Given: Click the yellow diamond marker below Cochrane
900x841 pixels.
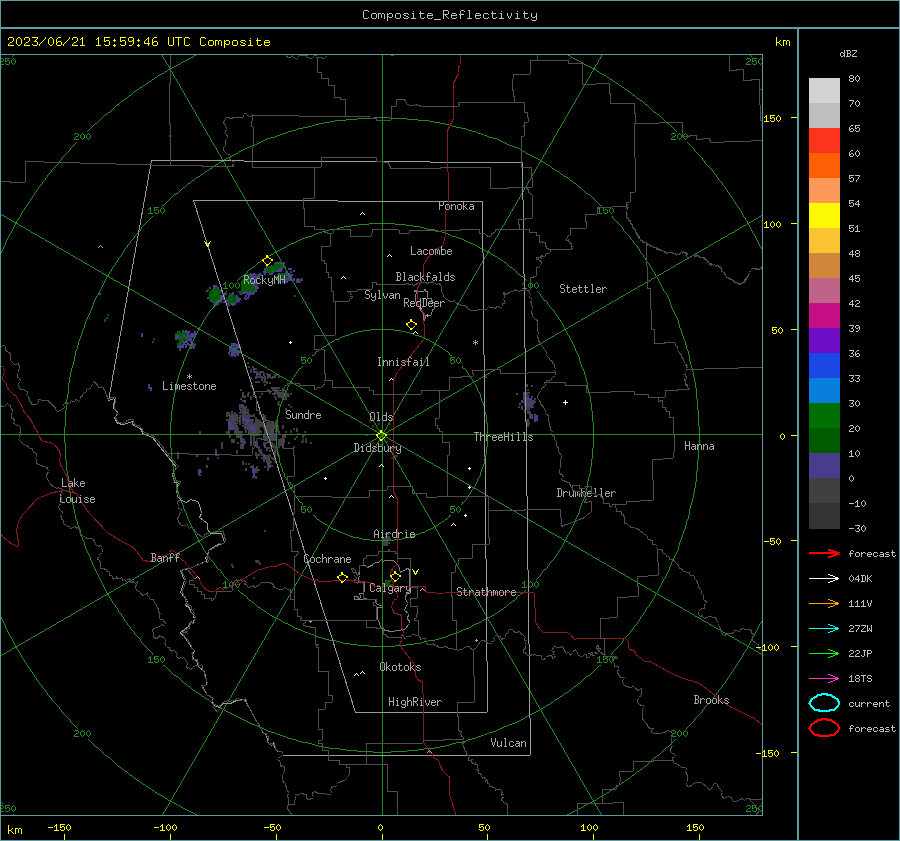Looking at the screenshot, I should point(342,577).
